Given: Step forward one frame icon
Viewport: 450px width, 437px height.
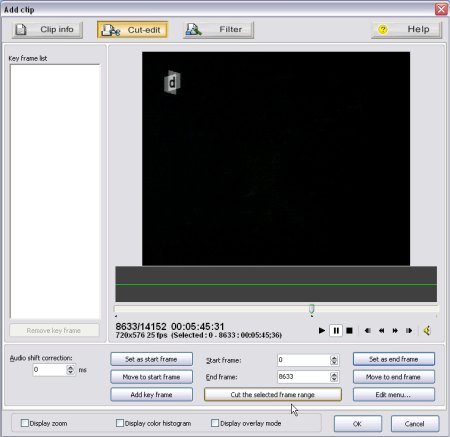Looking at the screenshot, I should pos(409,330).
